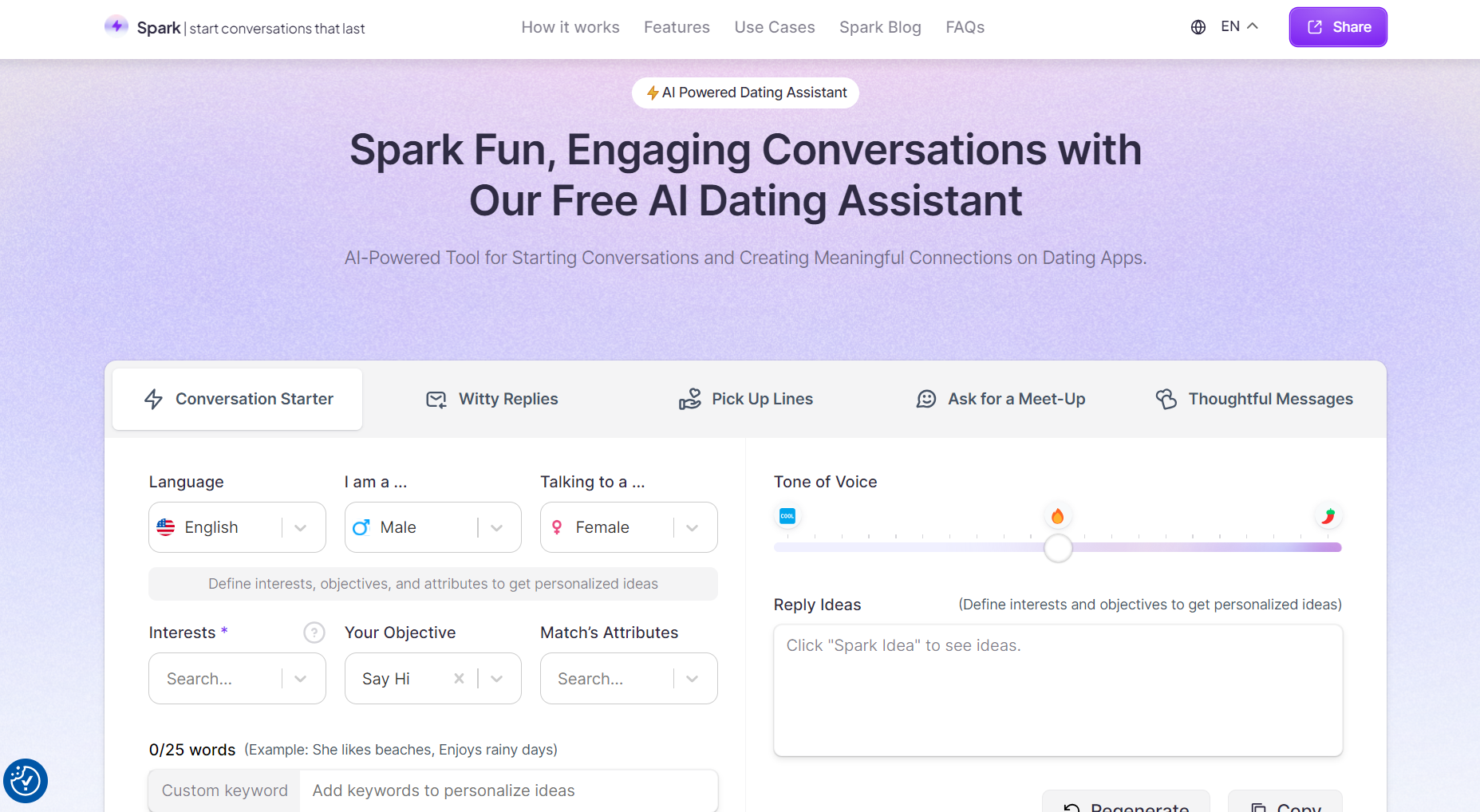Image resolution: width=1480 pixels, height=812 pixels.
Task: Open the 'I am a' Male dropdown
Action: (433, 527)
